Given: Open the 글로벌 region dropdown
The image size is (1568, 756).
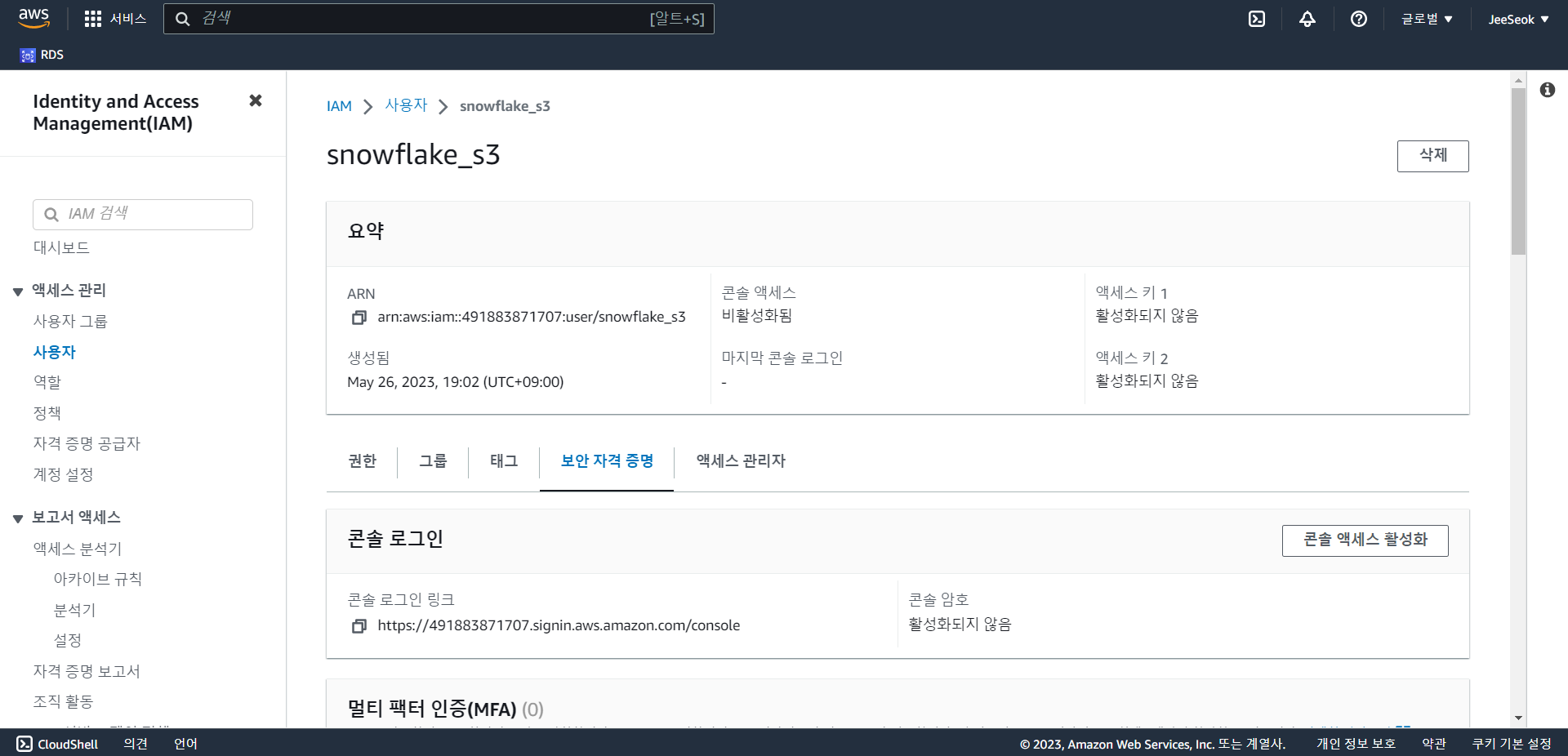Looking at the screenshot, I should [1427, 19].
